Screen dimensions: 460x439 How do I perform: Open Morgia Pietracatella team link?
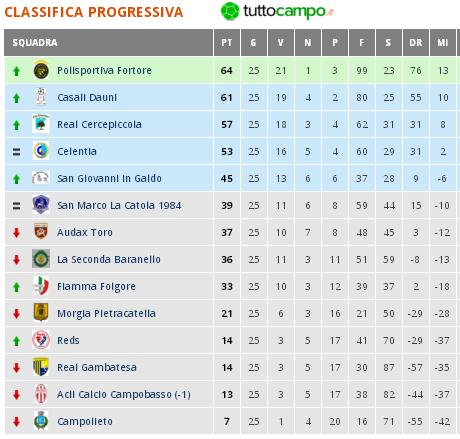pos(106,313)
